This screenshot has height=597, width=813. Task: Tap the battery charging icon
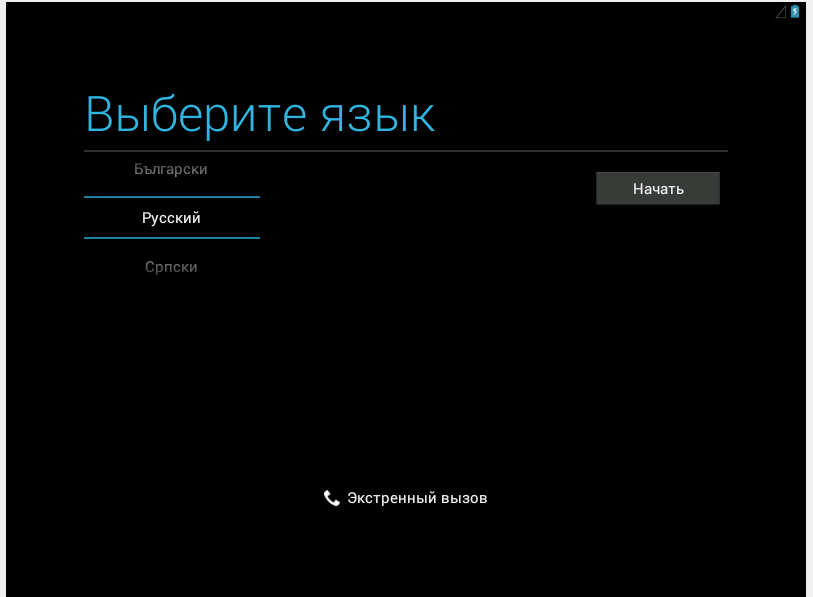pos(795,12)
